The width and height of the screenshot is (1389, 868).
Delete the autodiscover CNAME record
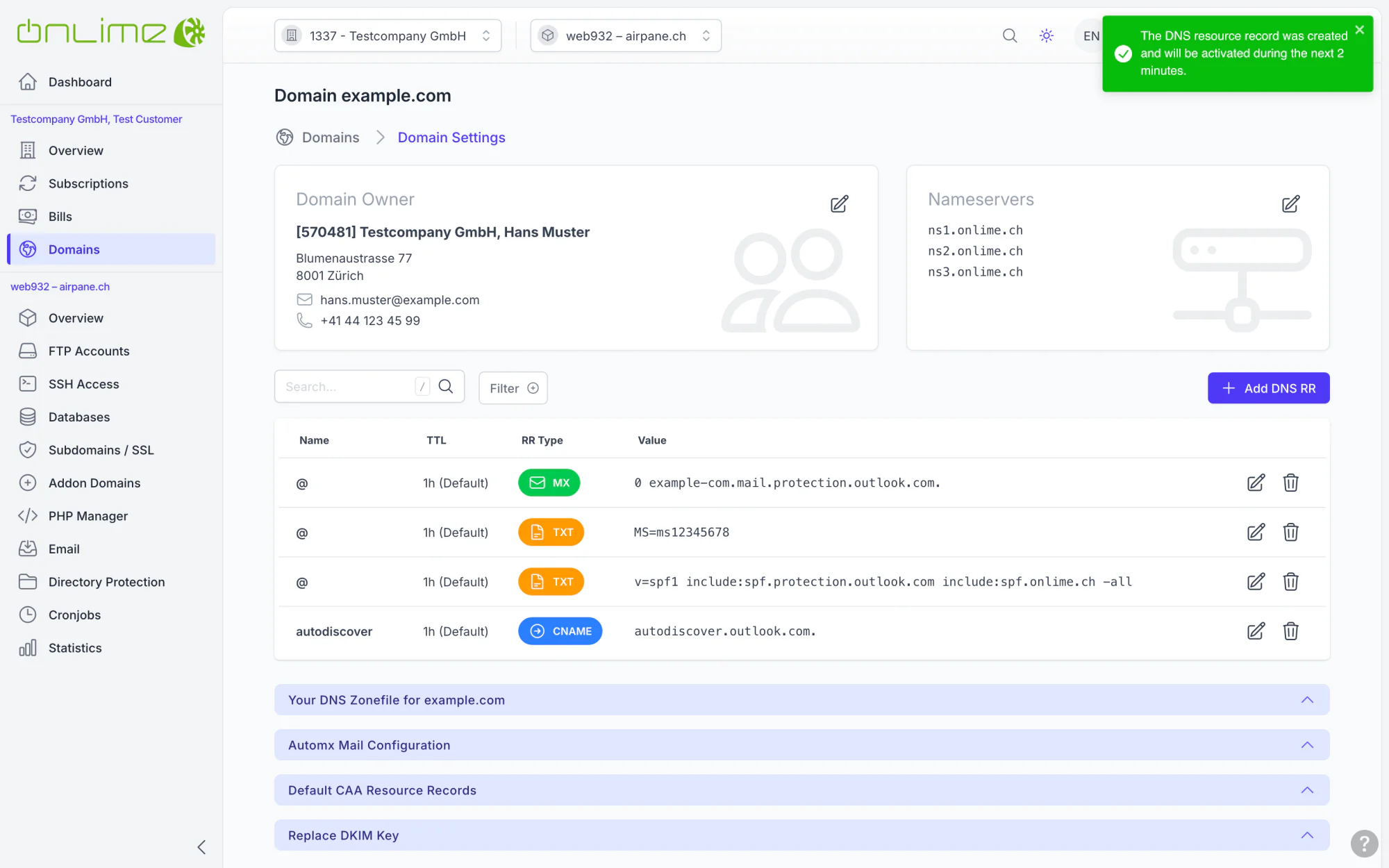[x=1290, y=631]
